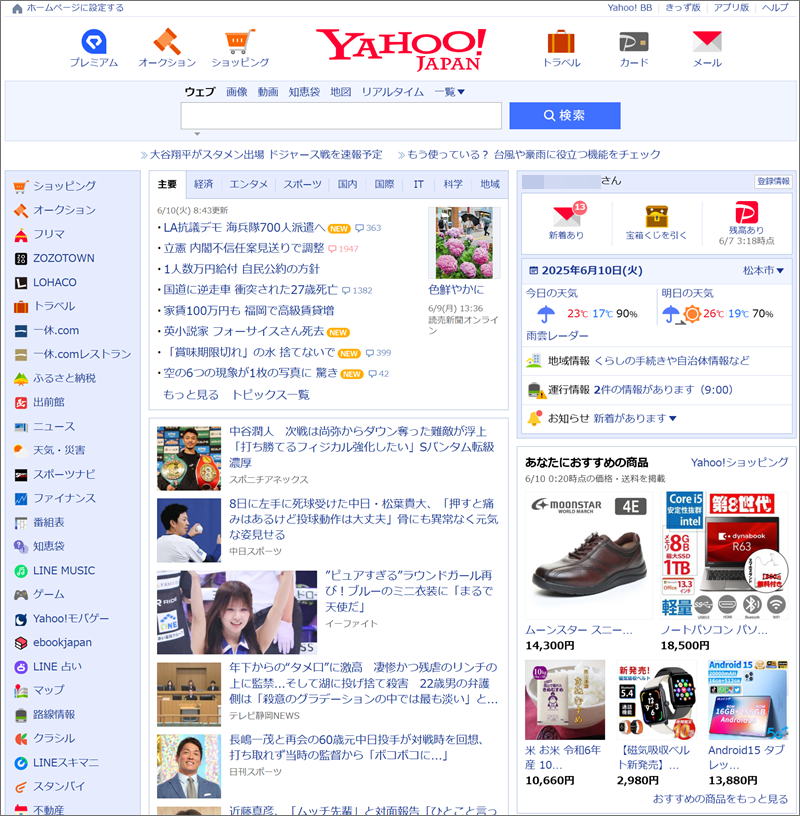Switch to the 経済 news tab
The height and width of the screenshot is (816, 800).
204,184
